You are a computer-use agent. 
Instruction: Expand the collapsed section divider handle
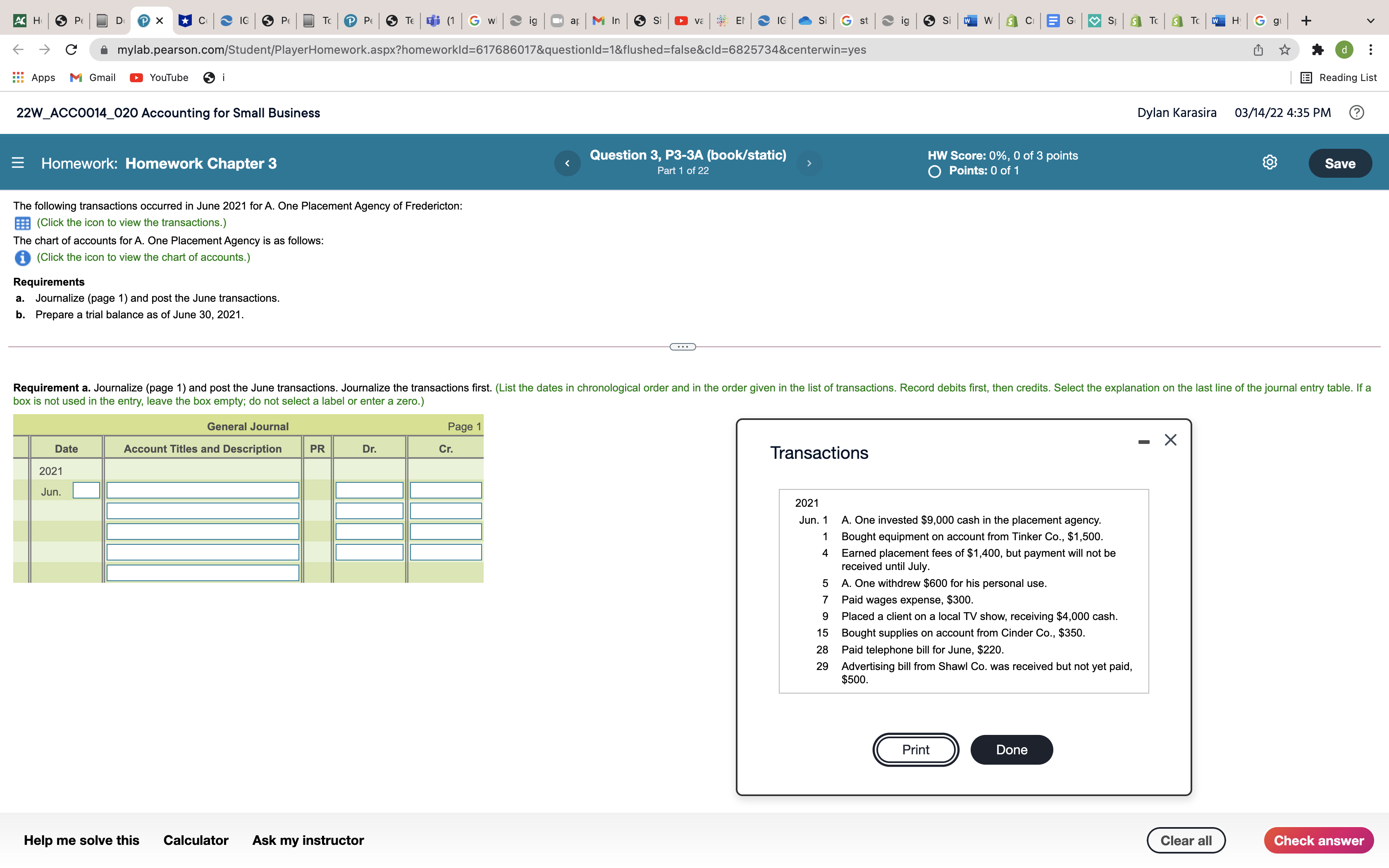pyautogui.click(x=683, y=347)
